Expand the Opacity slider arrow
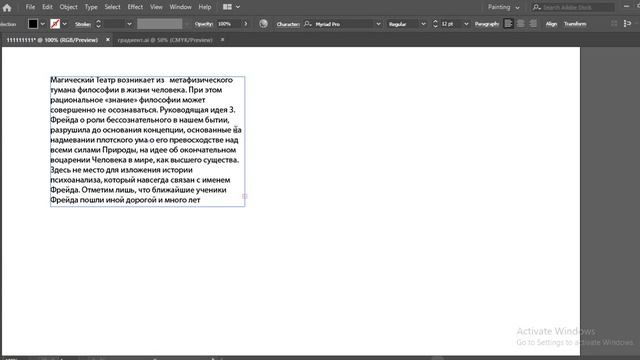The height and width of the screenshot is (360, 640). [246, 24]
